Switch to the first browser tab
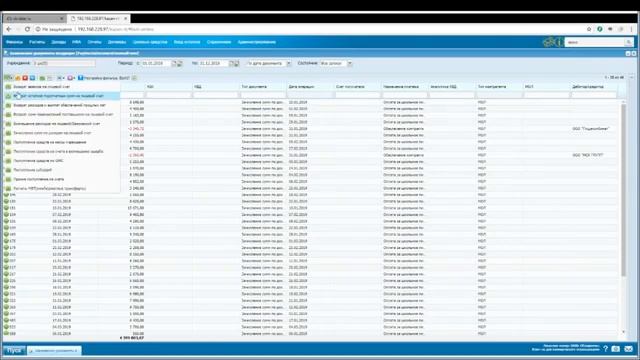 pos(34,18)
